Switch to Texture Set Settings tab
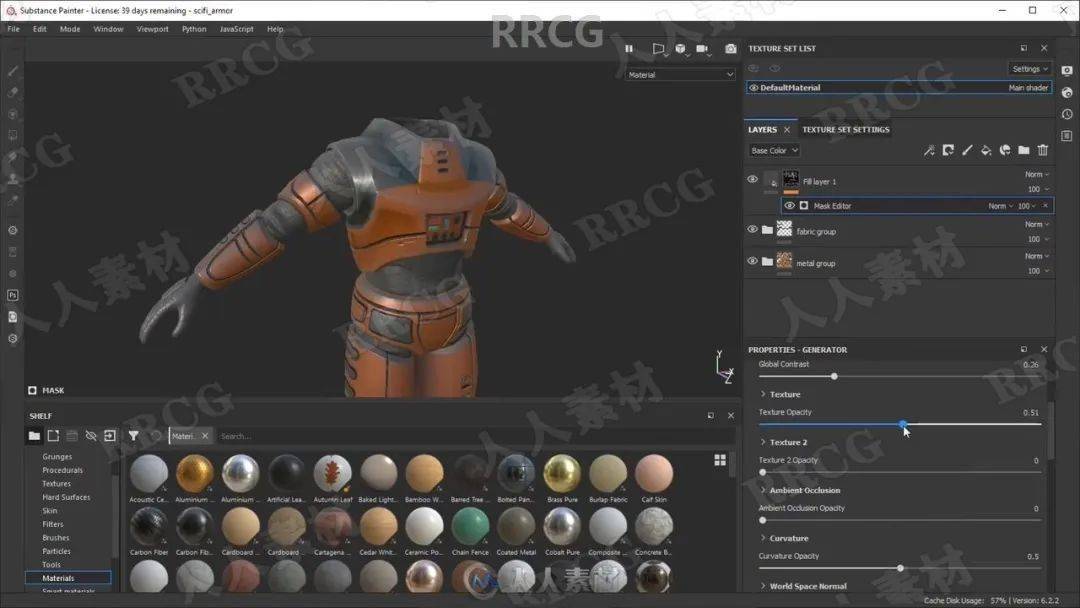 click(x=845, y=130)
